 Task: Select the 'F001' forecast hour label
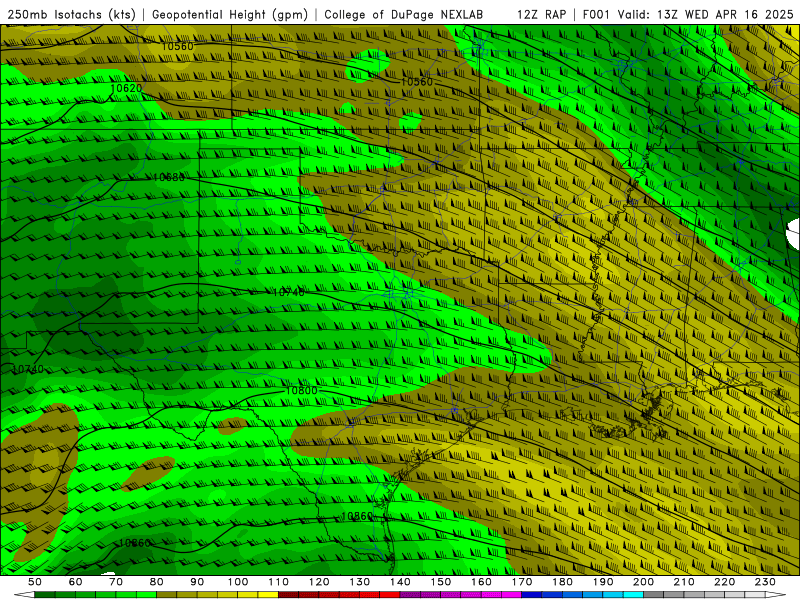pyautogui.click(x=596, y=14)
